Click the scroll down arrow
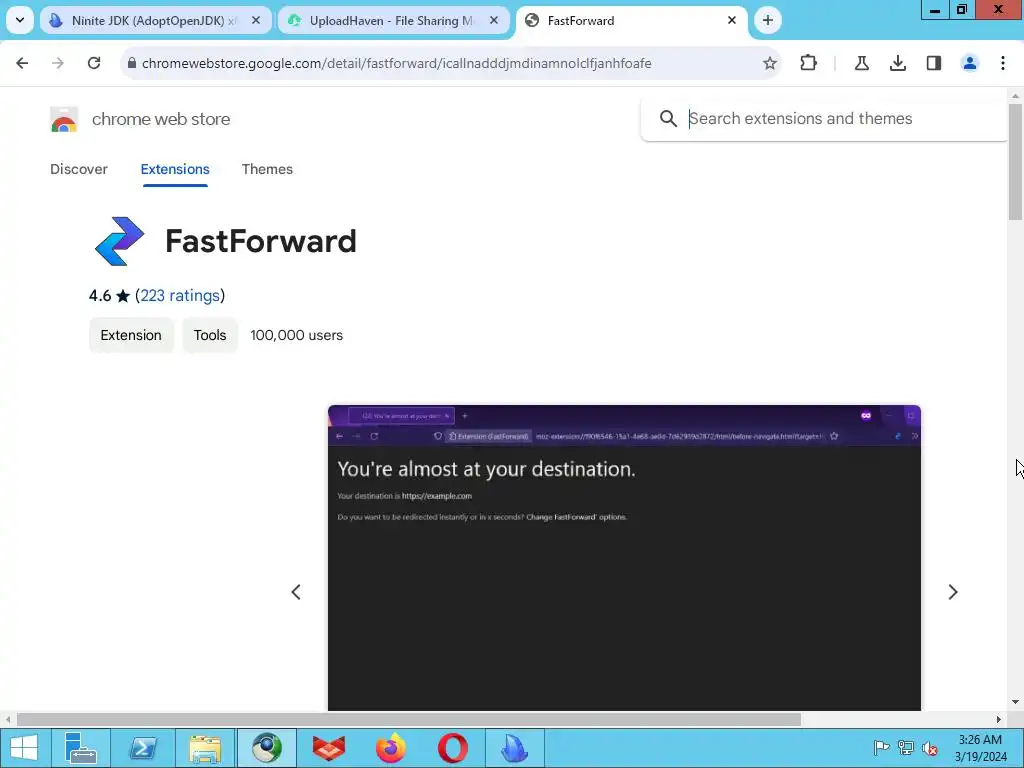Viewport: 1024px width, 768px height. tap(1016, 703)
